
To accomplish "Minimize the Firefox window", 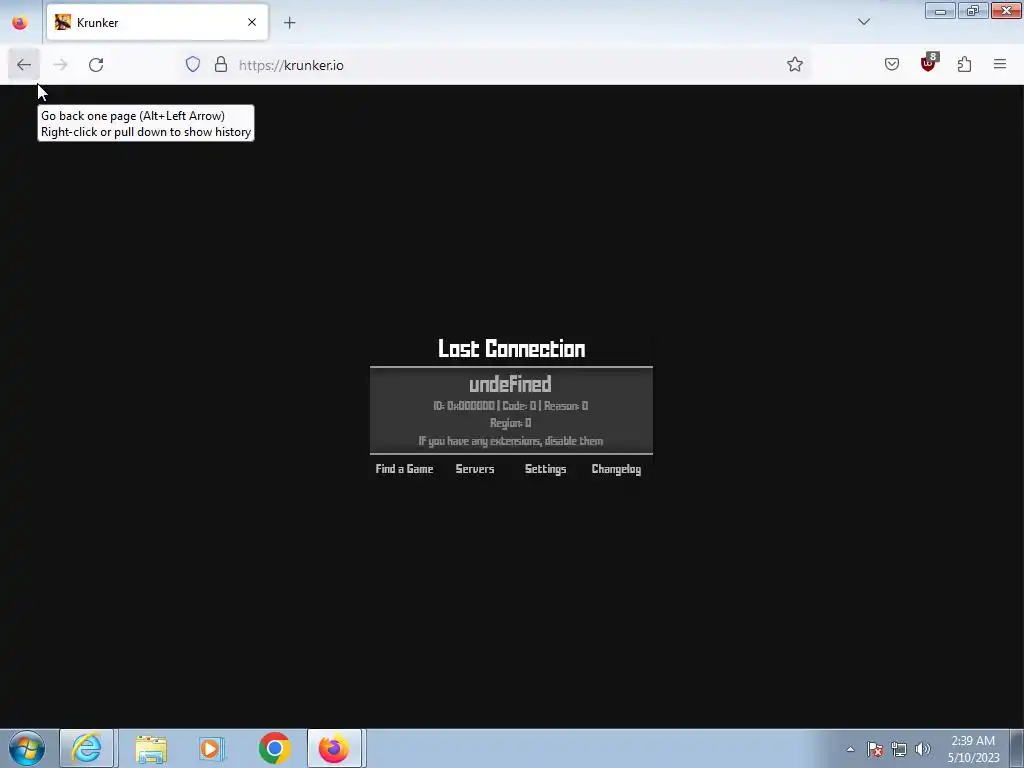I will 940,10.
